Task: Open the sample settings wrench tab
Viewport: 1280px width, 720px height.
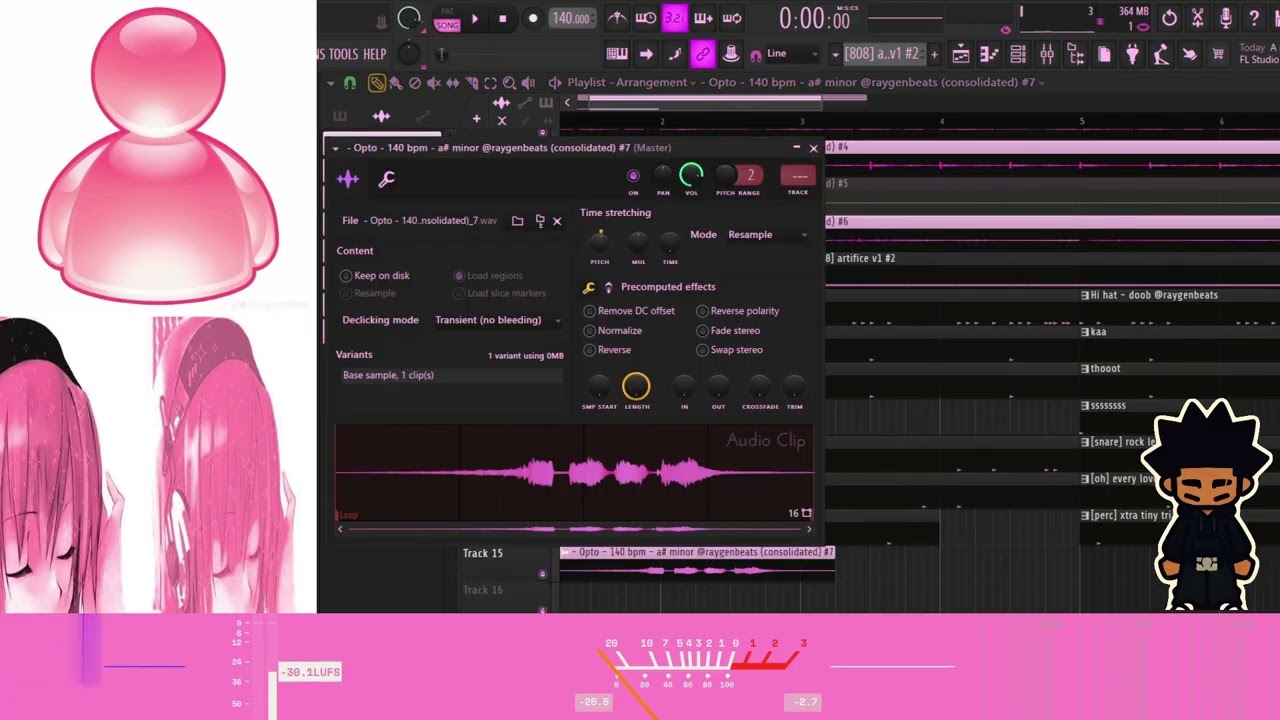Action: [386, 179]
